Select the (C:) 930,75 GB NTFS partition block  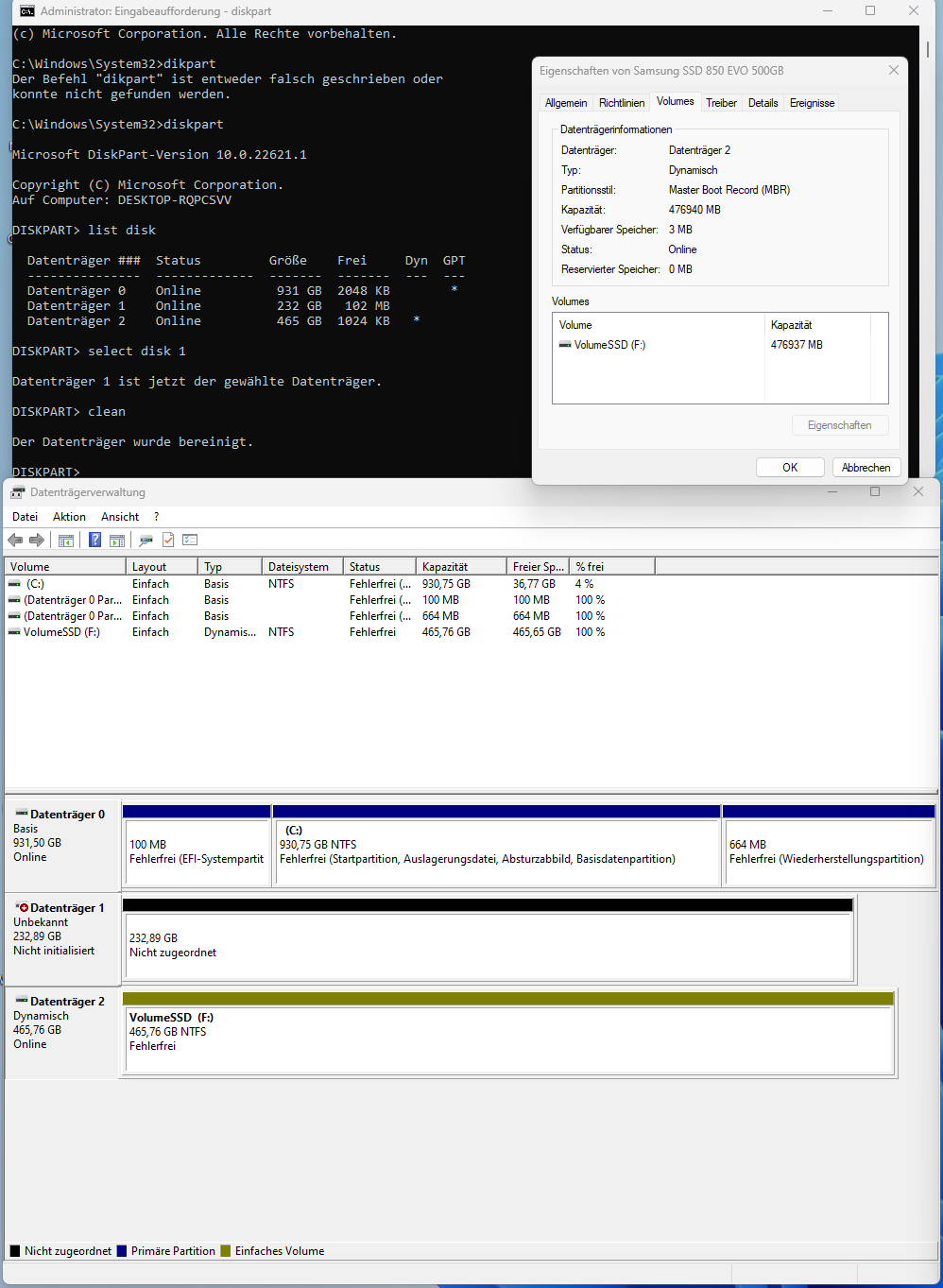pyautogui.click(x=497, y=851)
